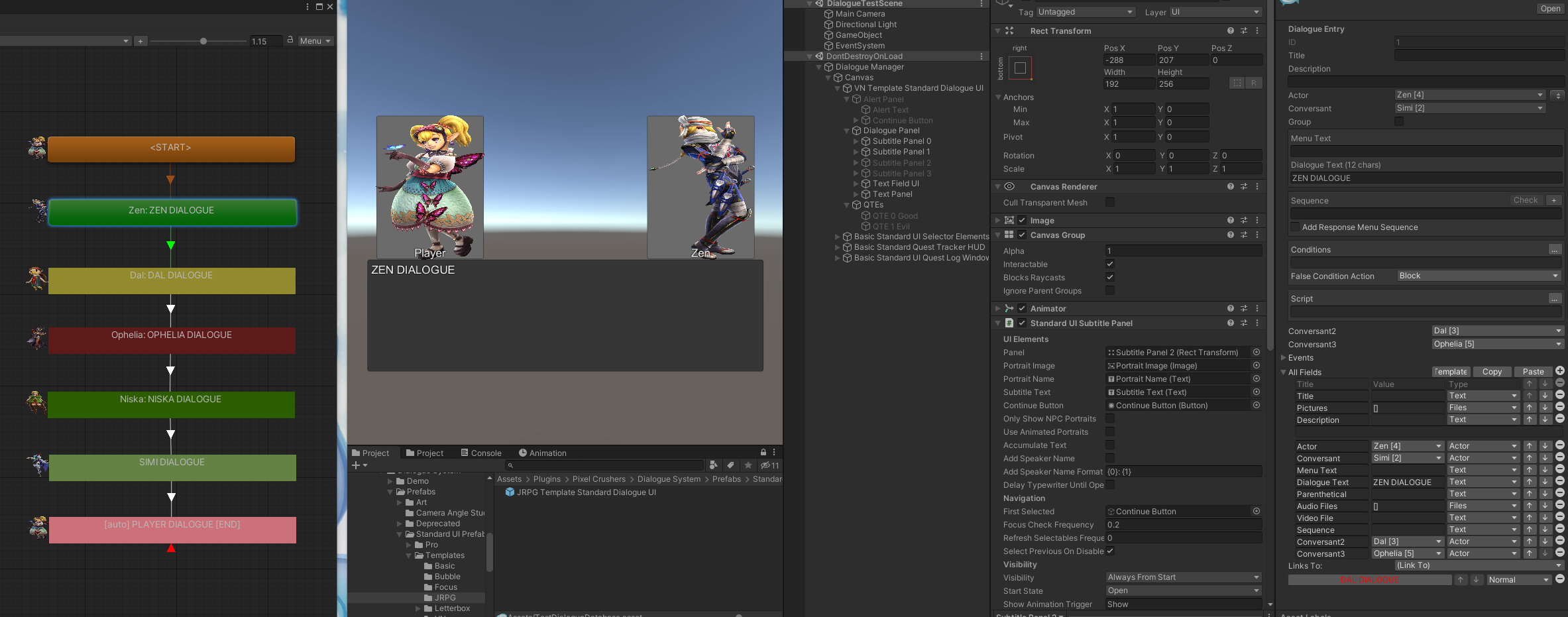The width and height of the screenshot is (1568, 617).
Task: Open Rect Transform preset settings icon
Action: (1243, 30)
